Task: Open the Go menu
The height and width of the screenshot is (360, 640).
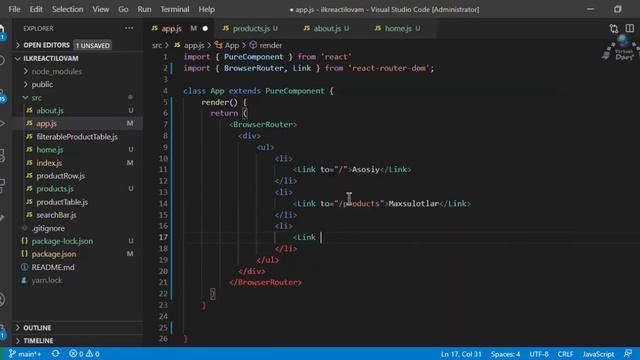Action: click(x=123, y=9)
